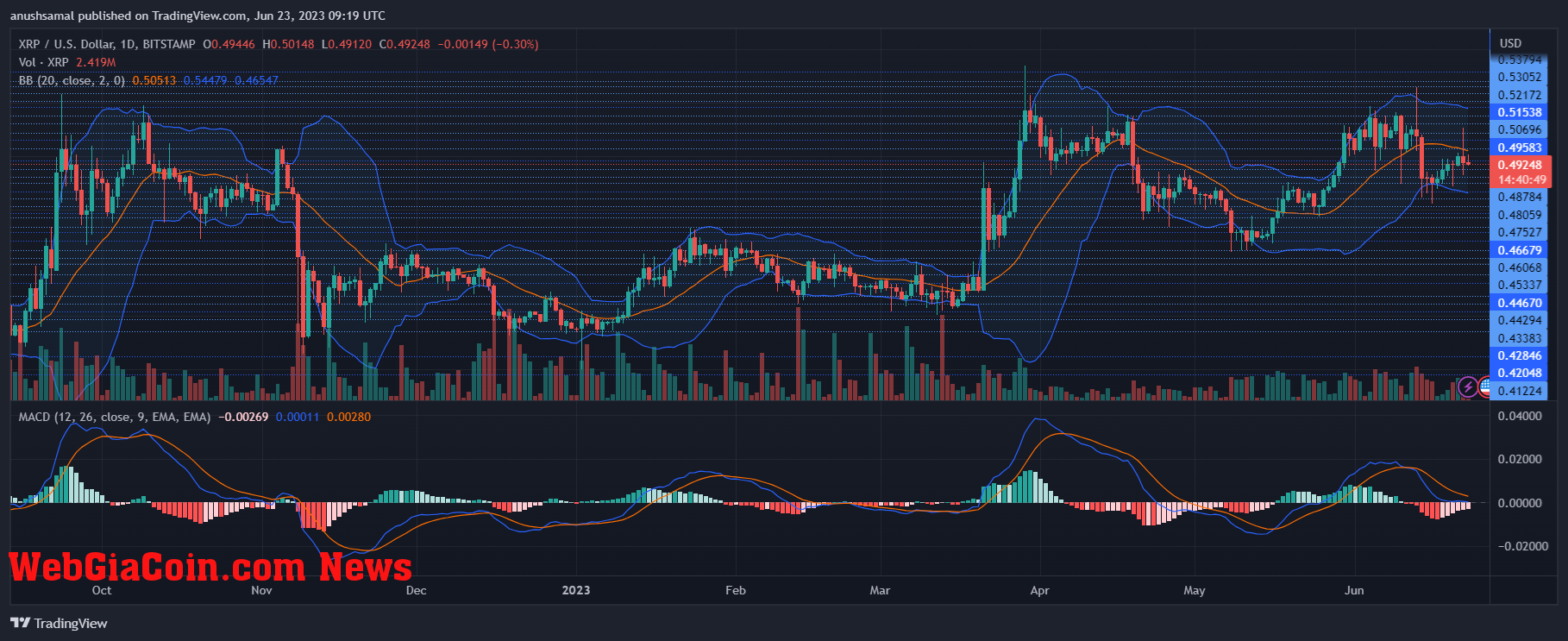Open the TradingView logo at bottom left
Image resolution: width=1568 pixels, height=641 pixels.
coord(59,623)
